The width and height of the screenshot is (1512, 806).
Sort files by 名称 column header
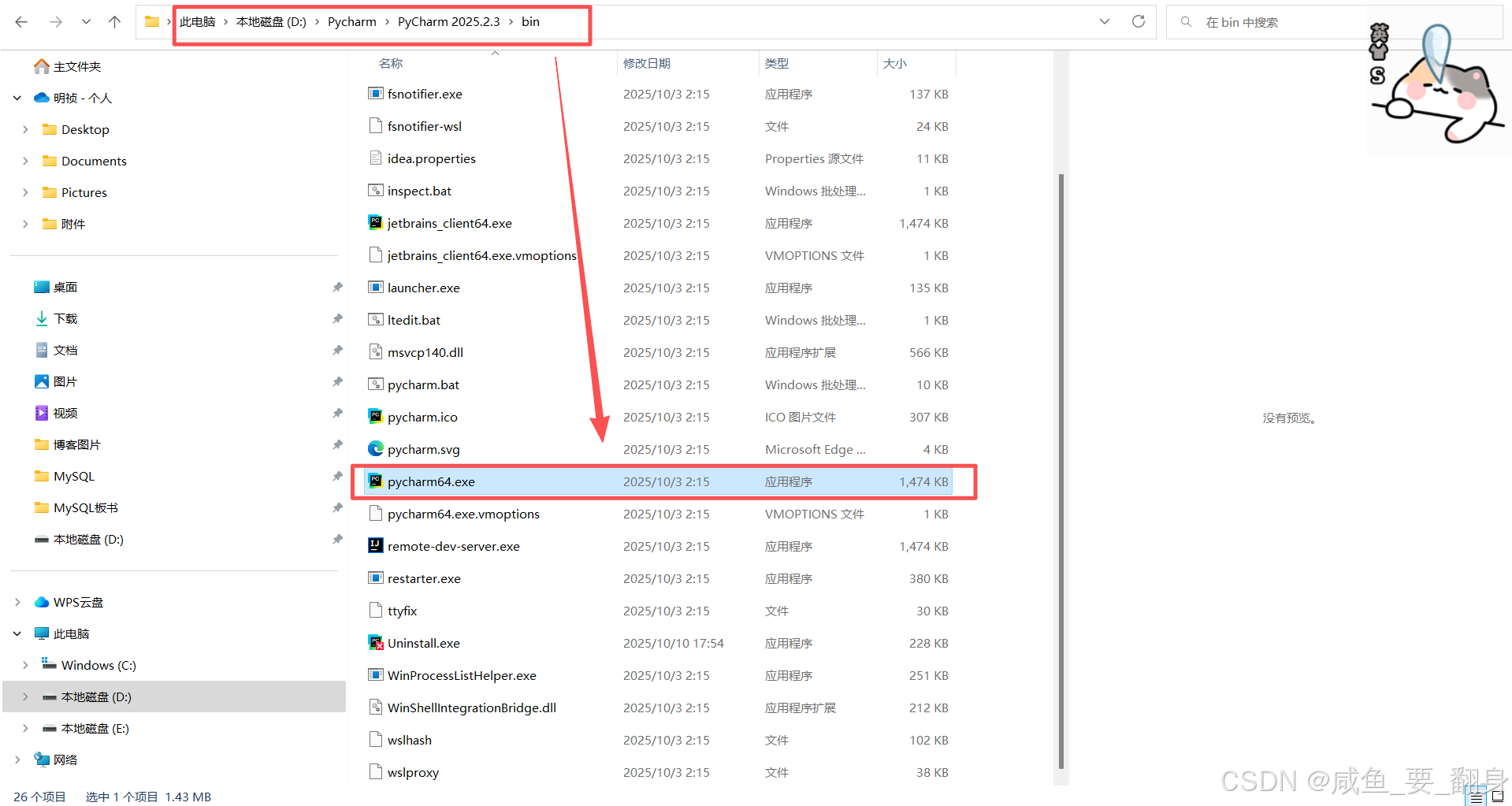[391, 63]
